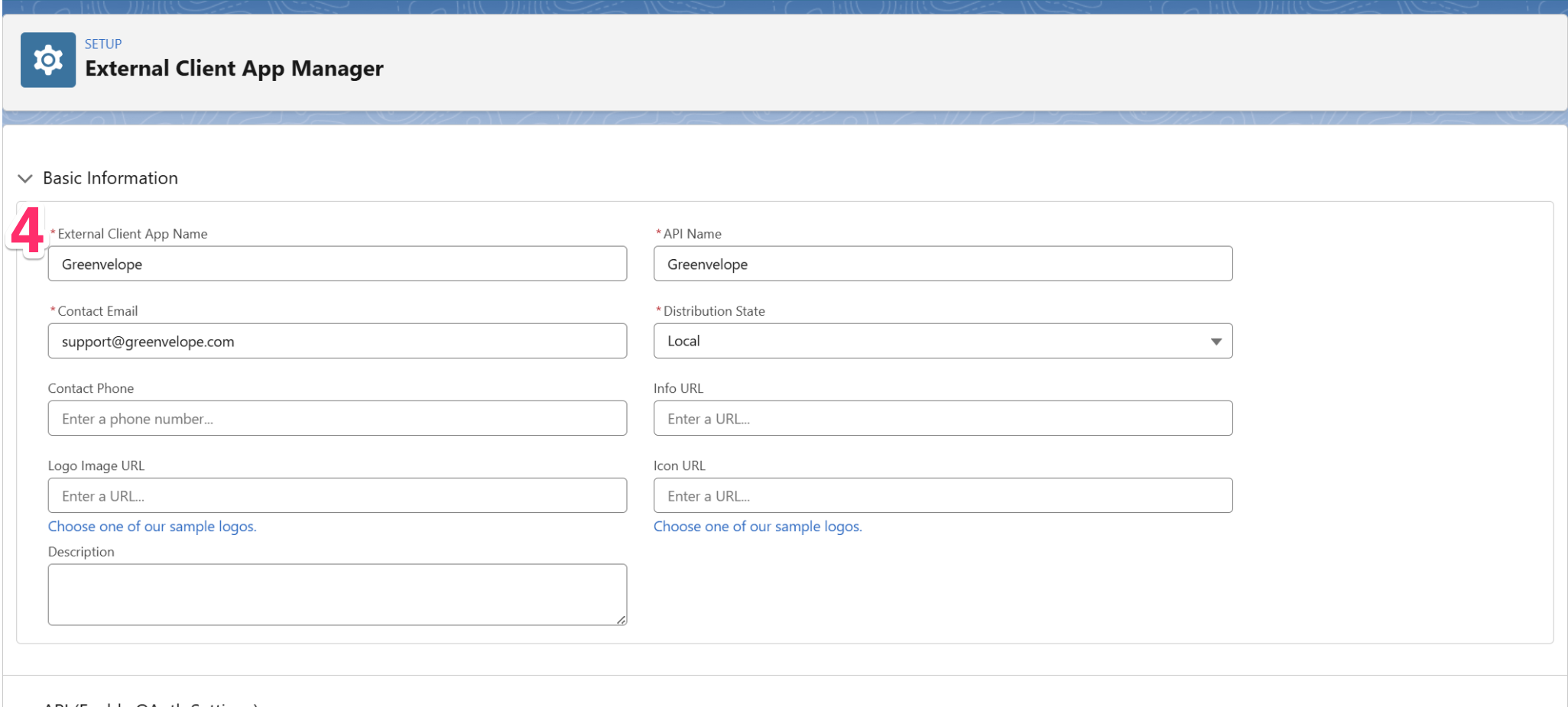Click the Basic Information section title
The width and height of the screenshot is (1568, 707).
coord(110,178)
